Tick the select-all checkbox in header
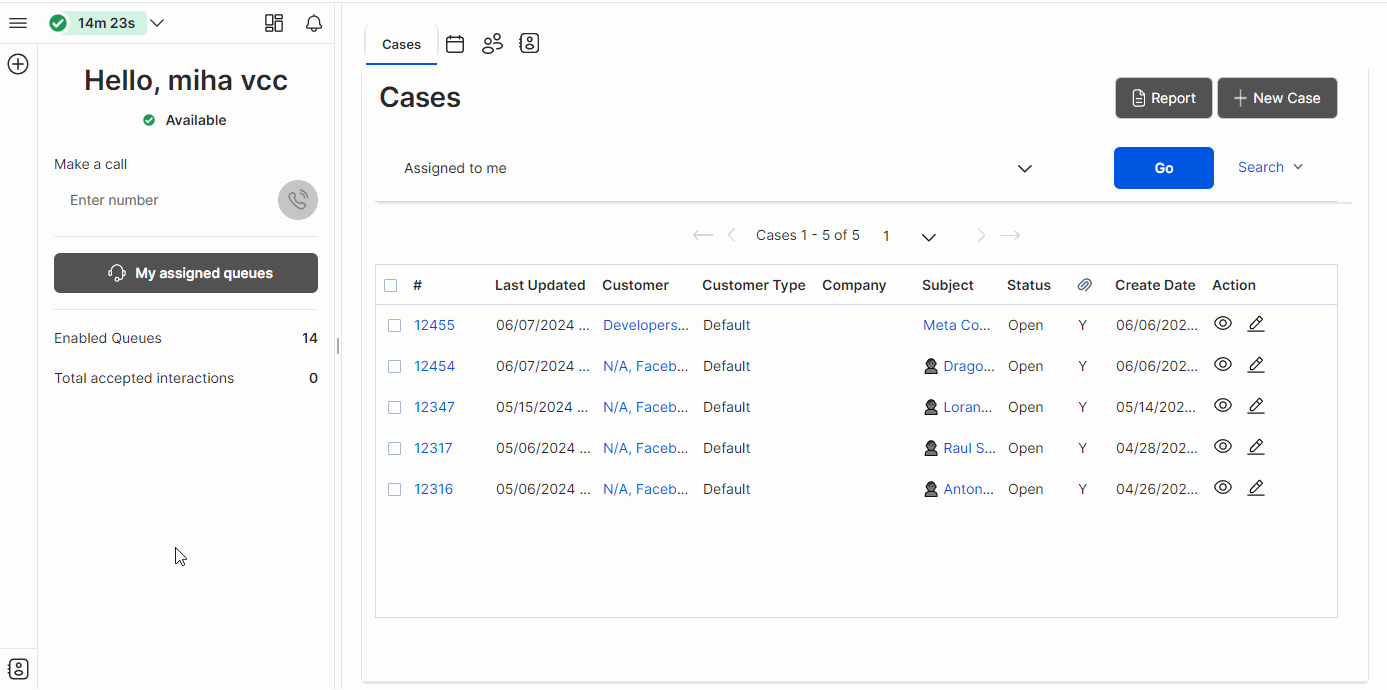The width and height of the screenshot is (1387, 690). pyautogui.click(x=391, y=285)
